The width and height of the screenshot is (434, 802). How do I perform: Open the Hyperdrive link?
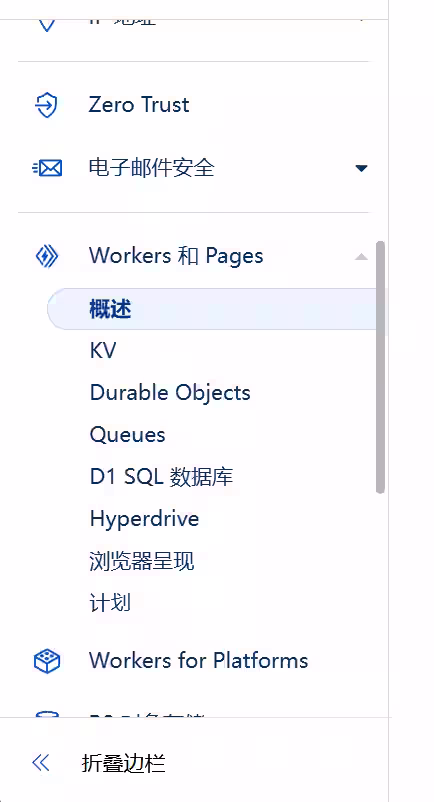[x=144, y=519]
